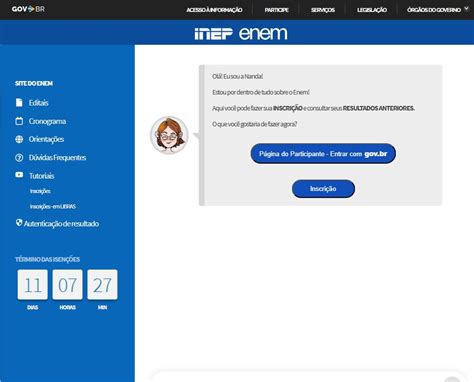This screenshot has height=382, width=474.
Task: Click the Tutoriais video icon
Action: pyautogui.click(x=19, y=175)
